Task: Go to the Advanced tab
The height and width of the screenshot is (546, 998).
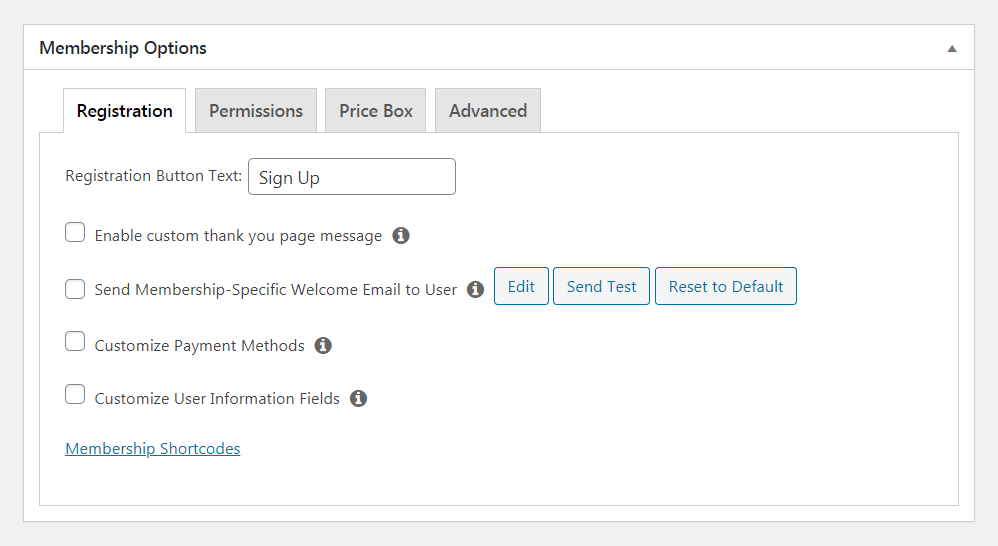Action: click(488, 111)
